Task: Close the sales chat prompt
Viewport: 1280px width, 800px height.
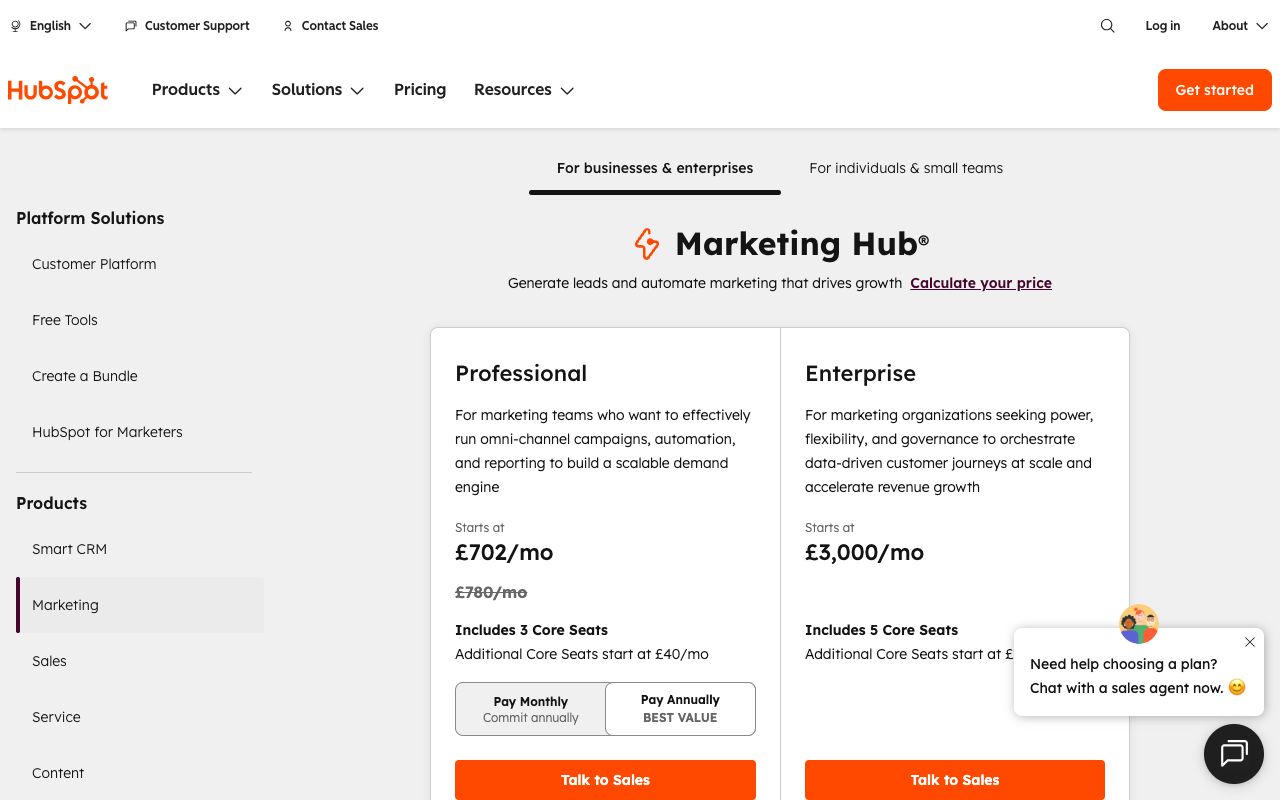Action: coord(1249,642)
